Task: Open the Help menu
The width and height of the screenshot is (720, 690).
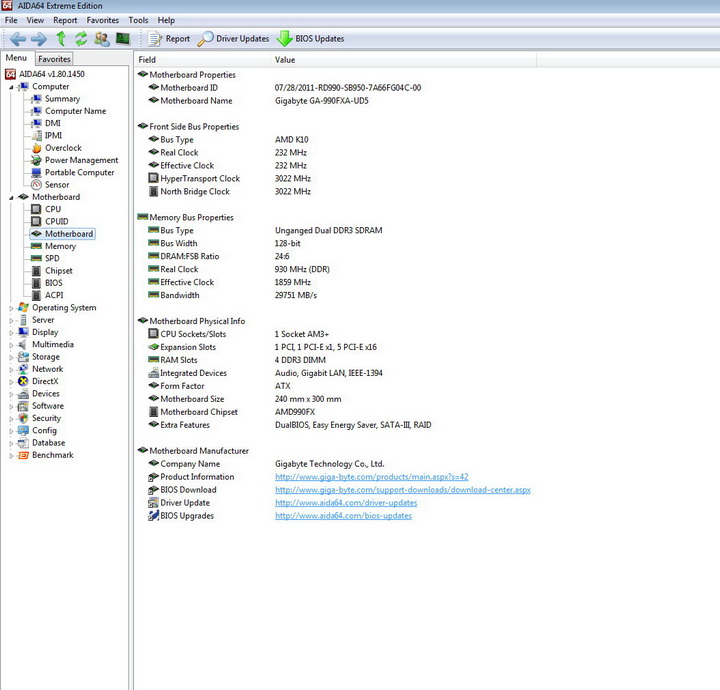Action: (166, 20)
